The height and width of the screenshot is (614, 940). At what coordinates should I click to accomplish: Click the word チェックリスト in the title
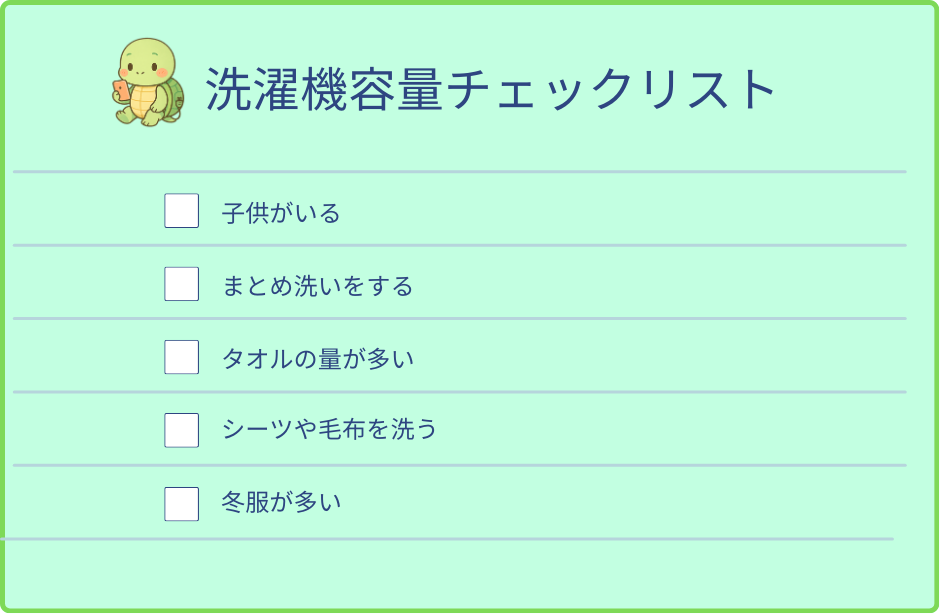[610, 90]
